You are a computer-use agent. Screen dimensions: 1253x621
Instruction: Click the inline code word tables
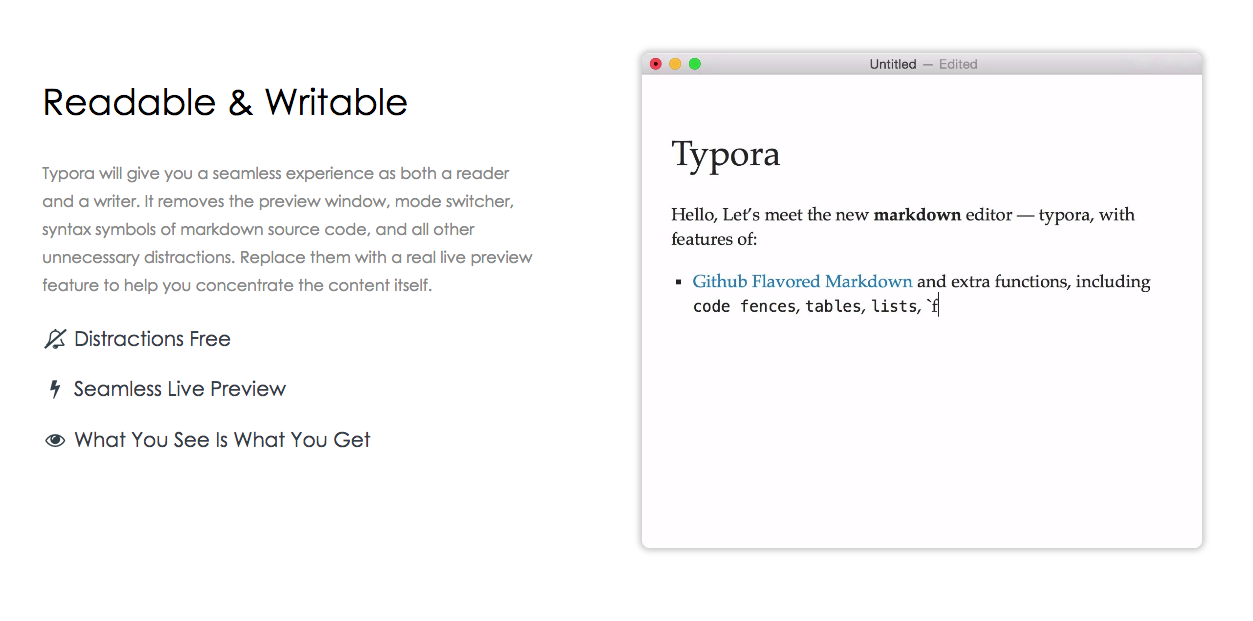click(832, 307)
